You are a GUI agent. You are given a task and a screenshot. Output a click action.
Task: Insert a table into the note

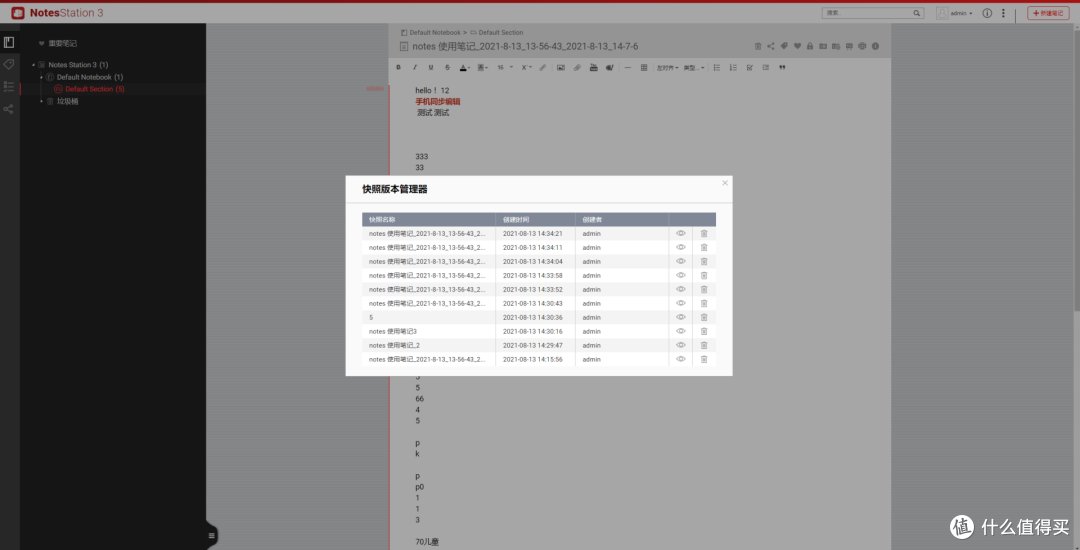point(644,67)
